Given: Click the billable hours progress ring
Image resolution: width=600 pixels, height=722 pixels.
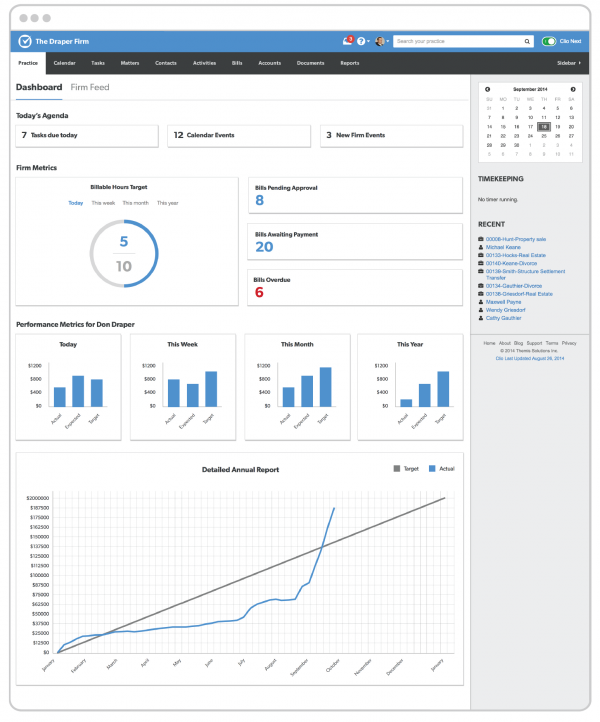Looking at the screenshot, I should pos(124,254).
